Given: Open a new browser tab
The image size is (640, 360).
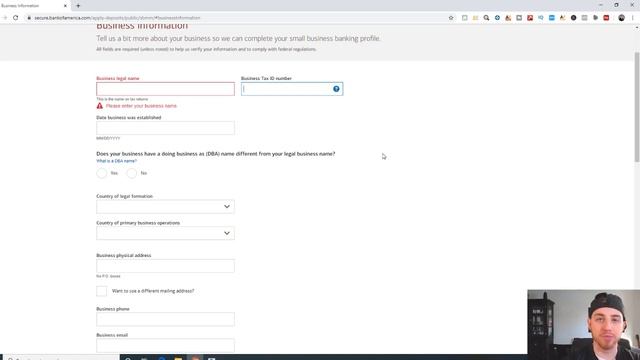Looking at the screenshot, I should (x=78, y=6).
